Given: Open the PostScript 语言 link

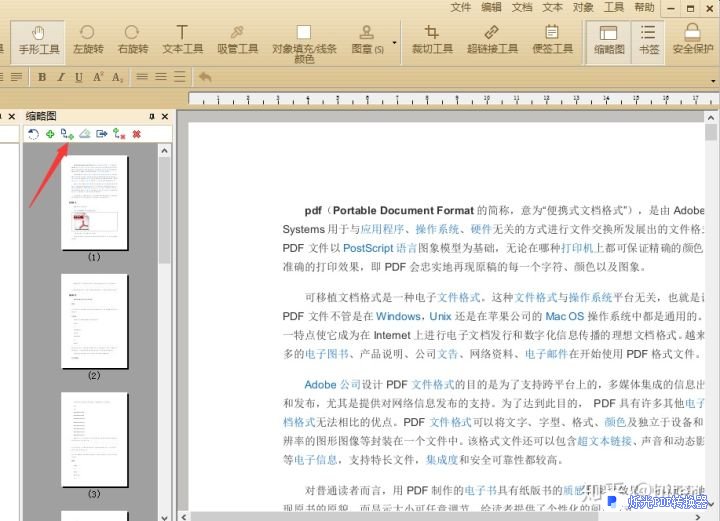Looking at the screenshot, I should coord(380,248).
